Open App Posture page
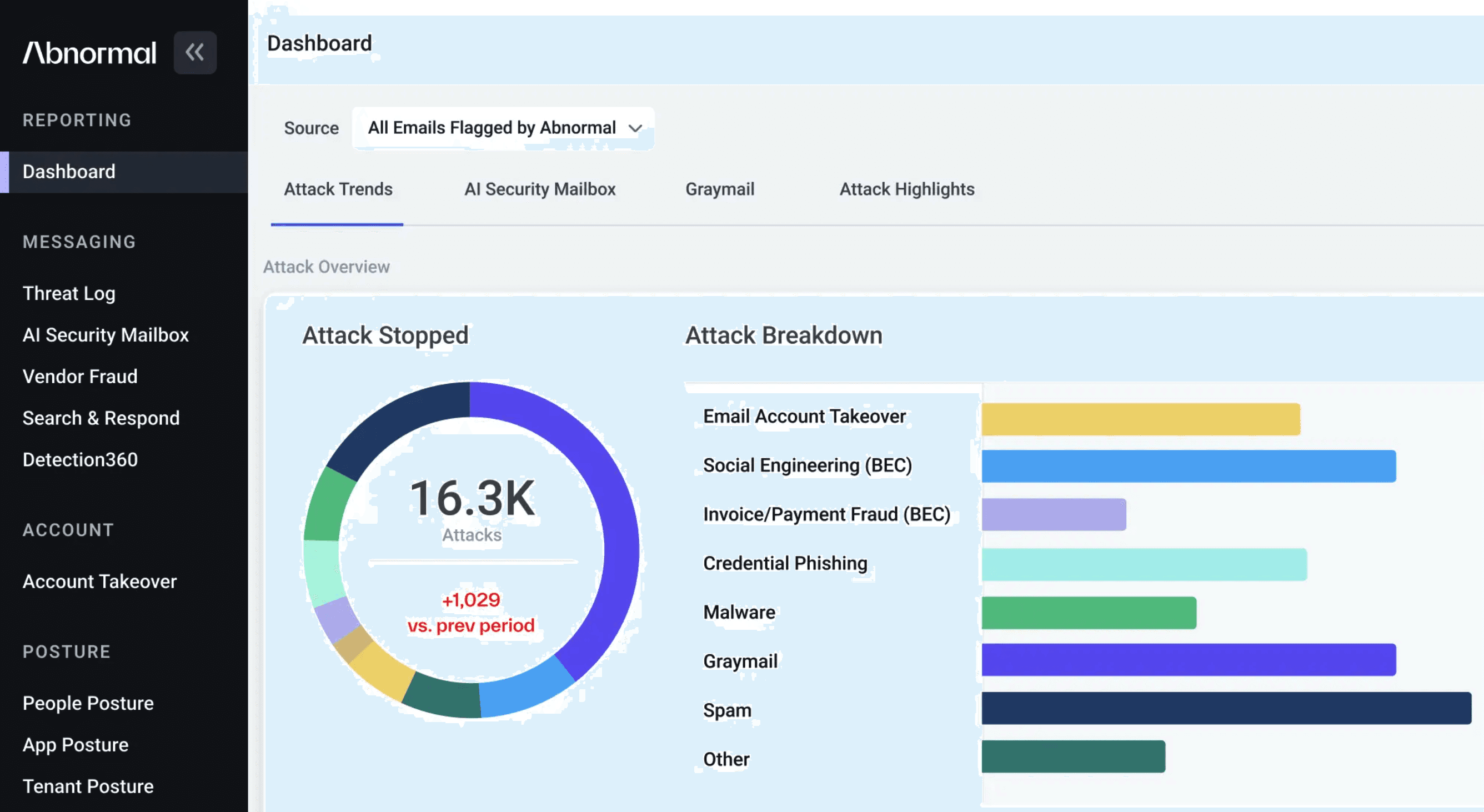The height and width of the screenshot is (812, 1484). click(x=76, y=745)
